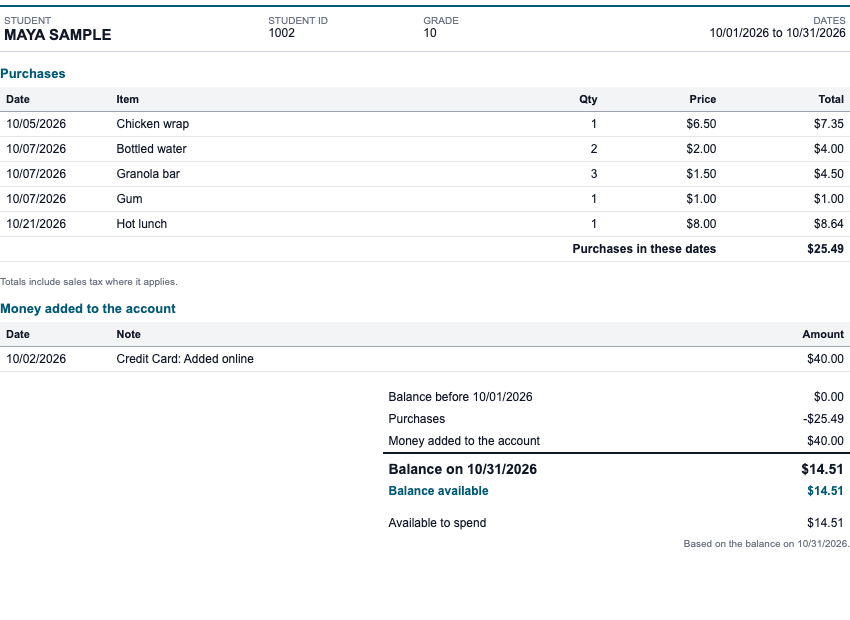Click the $8.64 total for Hot lunch
Image resolution: width=850 pixels, height=620 pixels.
pyautogui.click(x=828, y=224)
